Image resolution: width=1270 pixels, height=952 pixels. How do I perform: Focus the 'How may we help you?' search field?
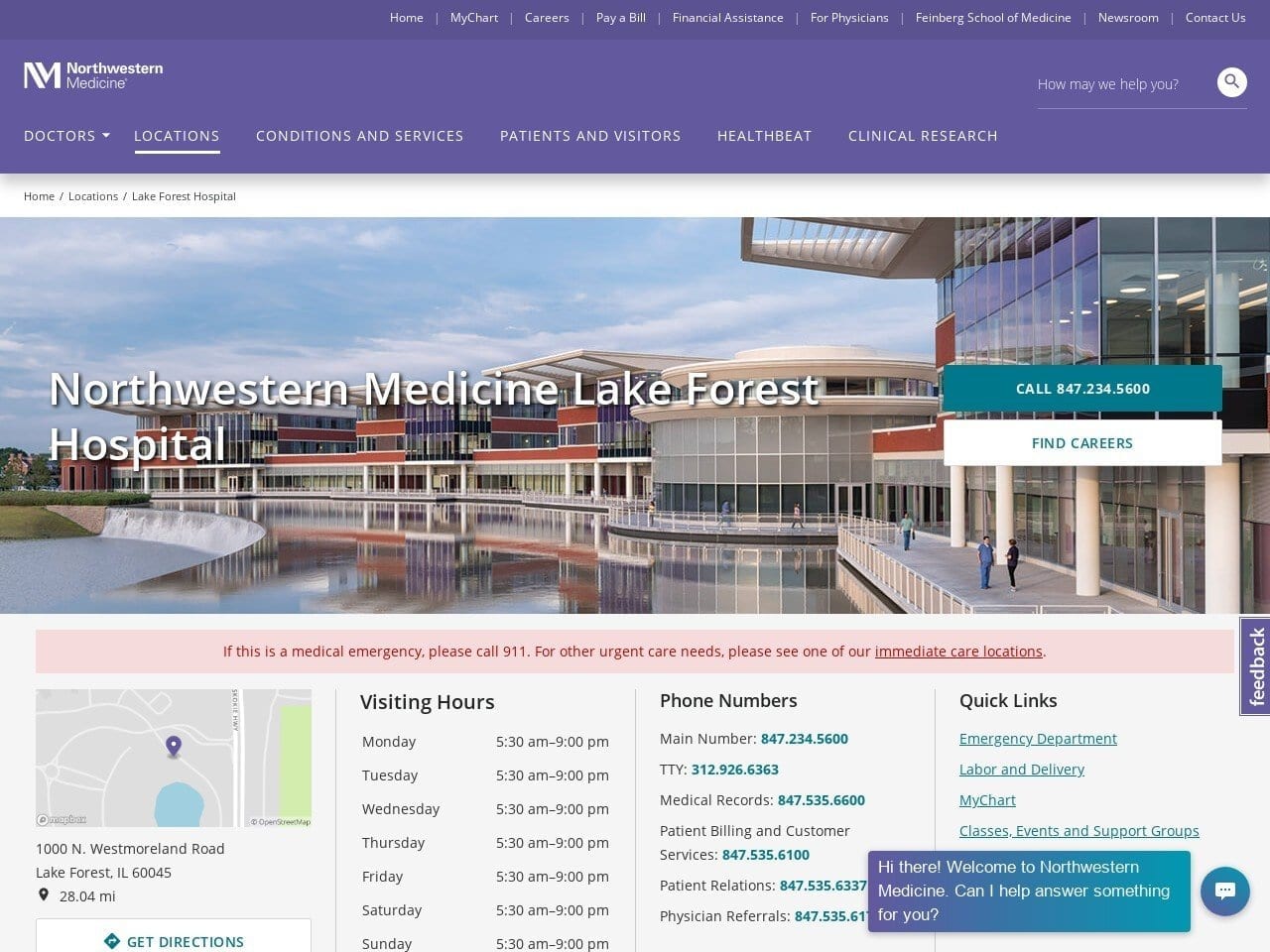coord(1121,84)
